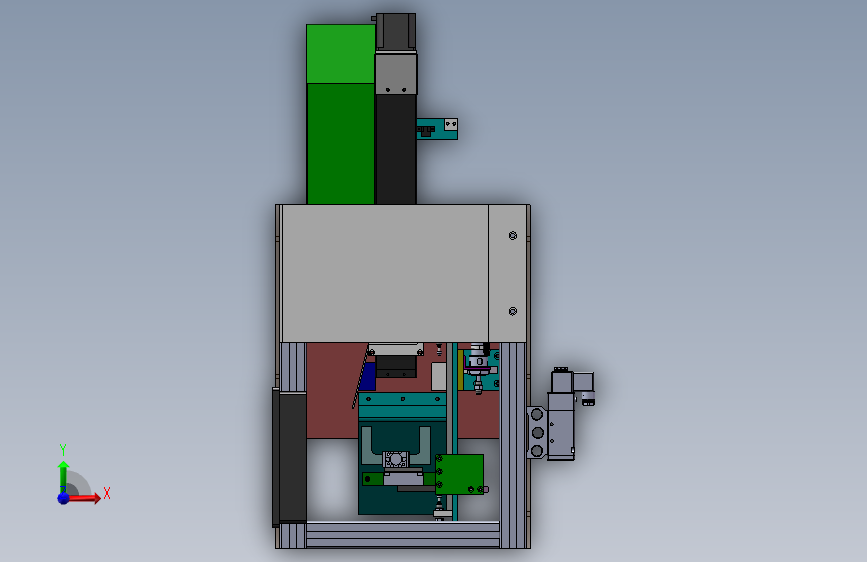Select the bottom horizontal aluminum extrusion
The height and width of the screenshot is (562, 867).
click(403, 534)
